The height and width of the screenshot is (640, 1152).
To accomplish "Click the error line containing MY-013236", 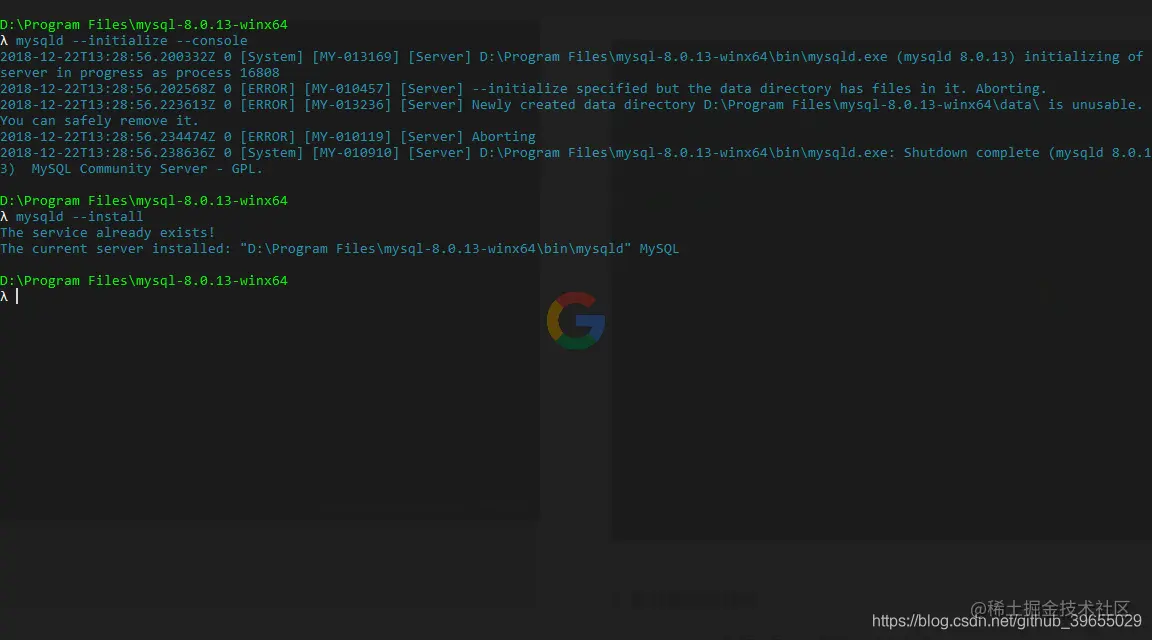I will [x=572, y=105].
